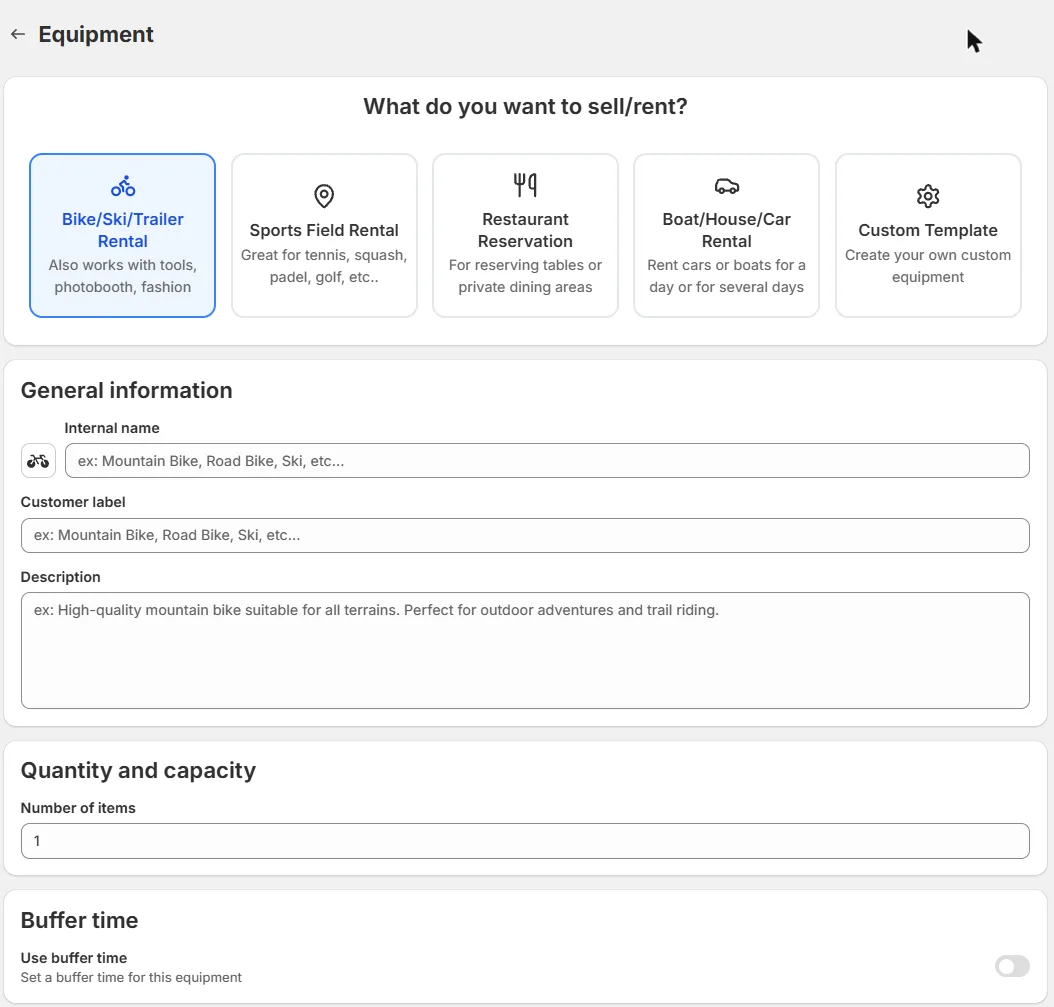
Task: Pick the Restaurant Reservation template card
Action: click(525, 235)
